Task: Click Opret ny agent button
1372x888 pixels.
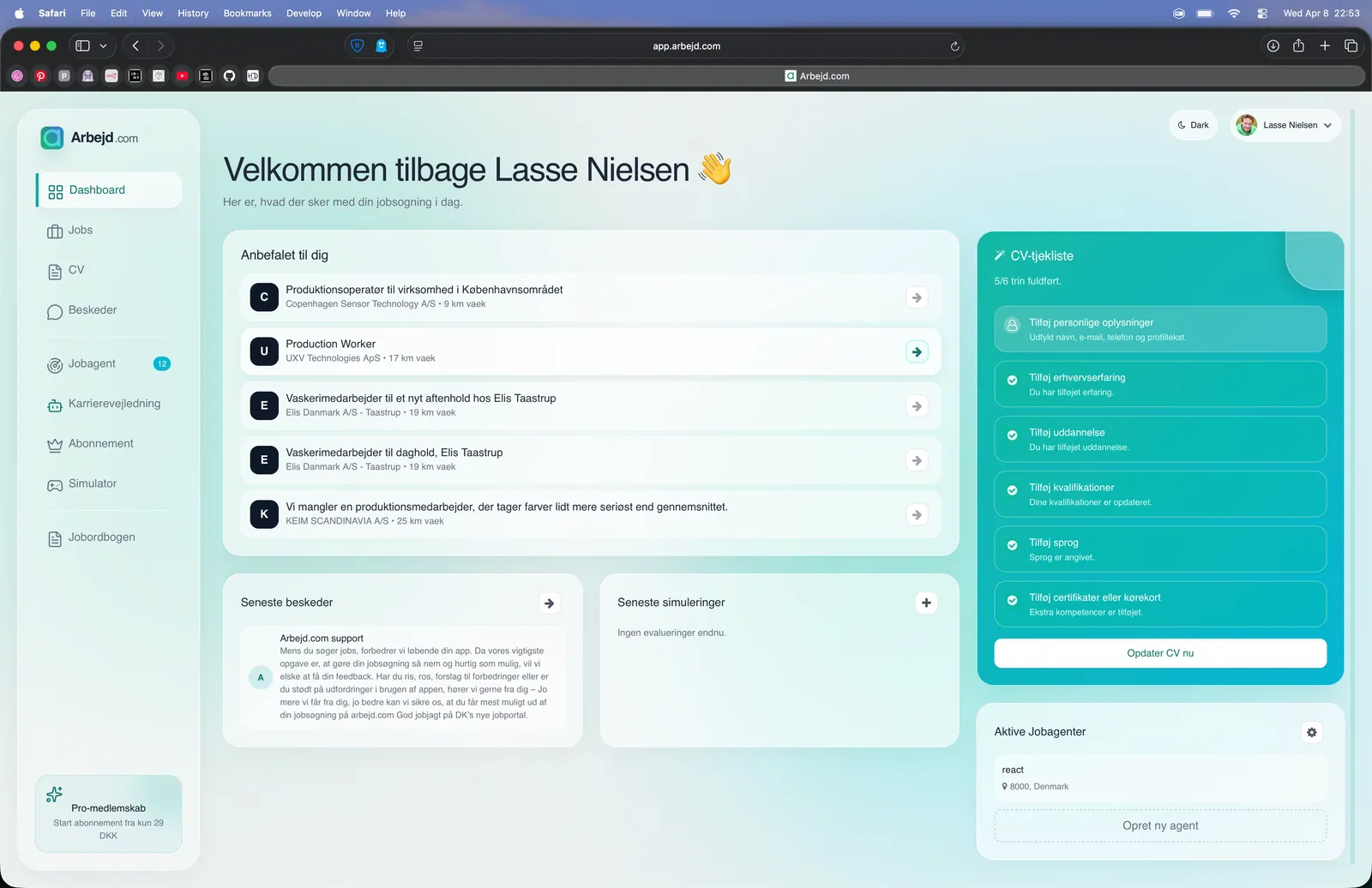Action: [x=1160, y=826]
